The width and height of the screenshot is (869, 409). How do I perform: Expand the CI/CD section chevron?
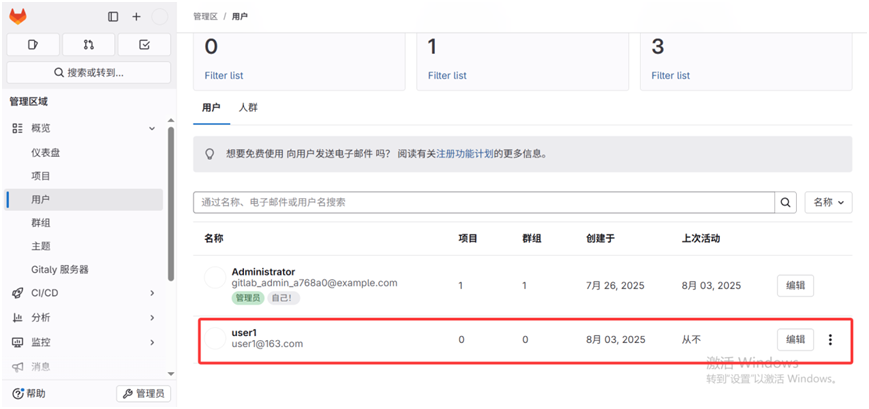coord(152,293)
